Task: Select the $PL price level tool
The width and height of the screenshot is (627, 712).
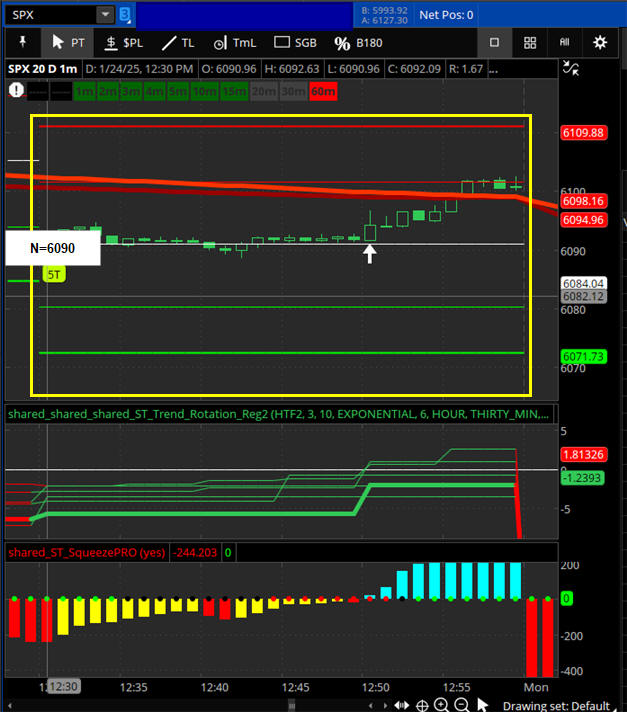Action: (x=123, y=43)
